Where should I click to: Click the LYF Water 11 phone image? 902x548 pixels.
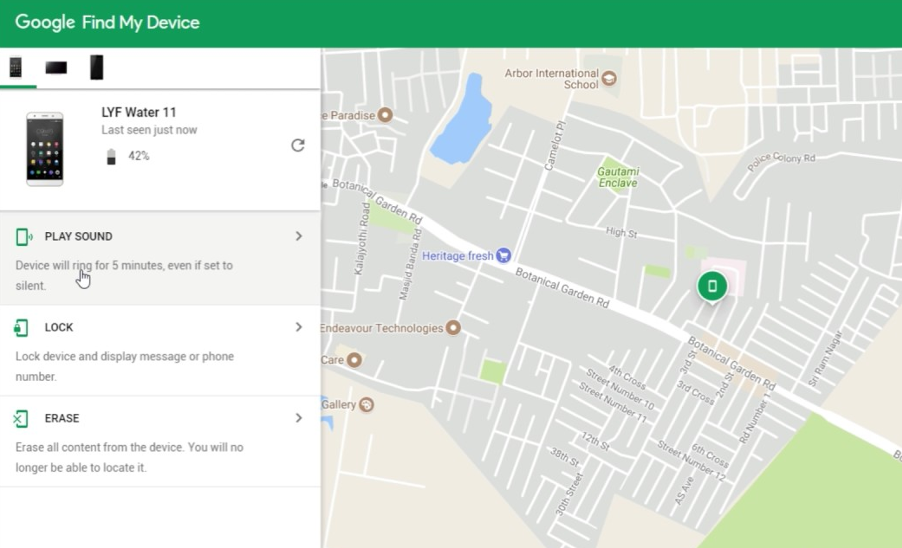[45, 149]
